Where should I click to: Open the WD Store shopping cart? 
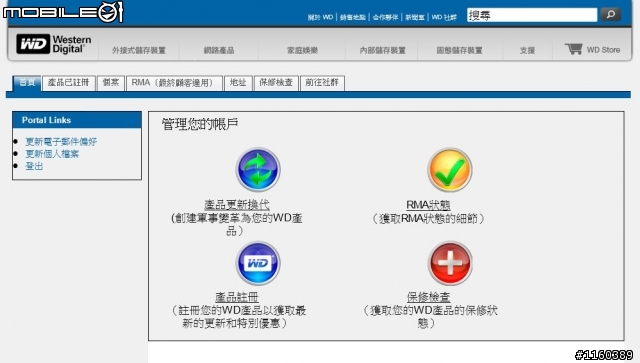click(x=592, y=49)
